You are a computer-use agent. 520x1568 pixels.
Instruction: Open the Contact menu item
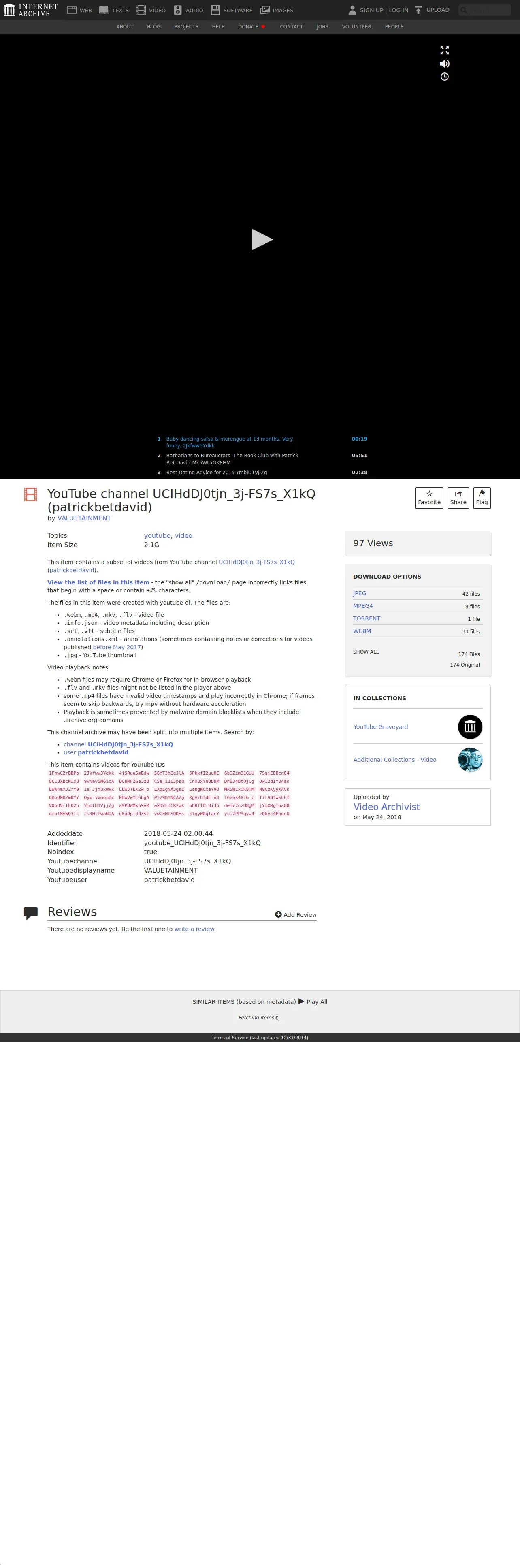point(292,27)
